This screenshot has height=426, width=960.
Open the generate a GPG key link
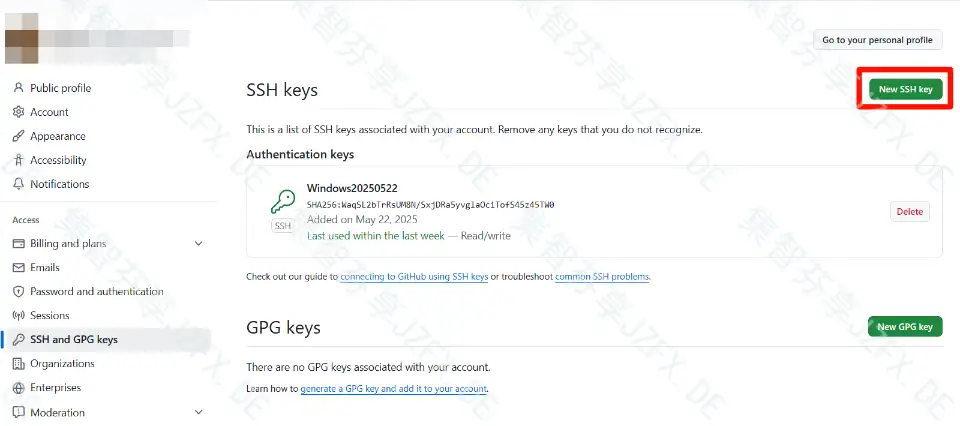tap(394, 389)
